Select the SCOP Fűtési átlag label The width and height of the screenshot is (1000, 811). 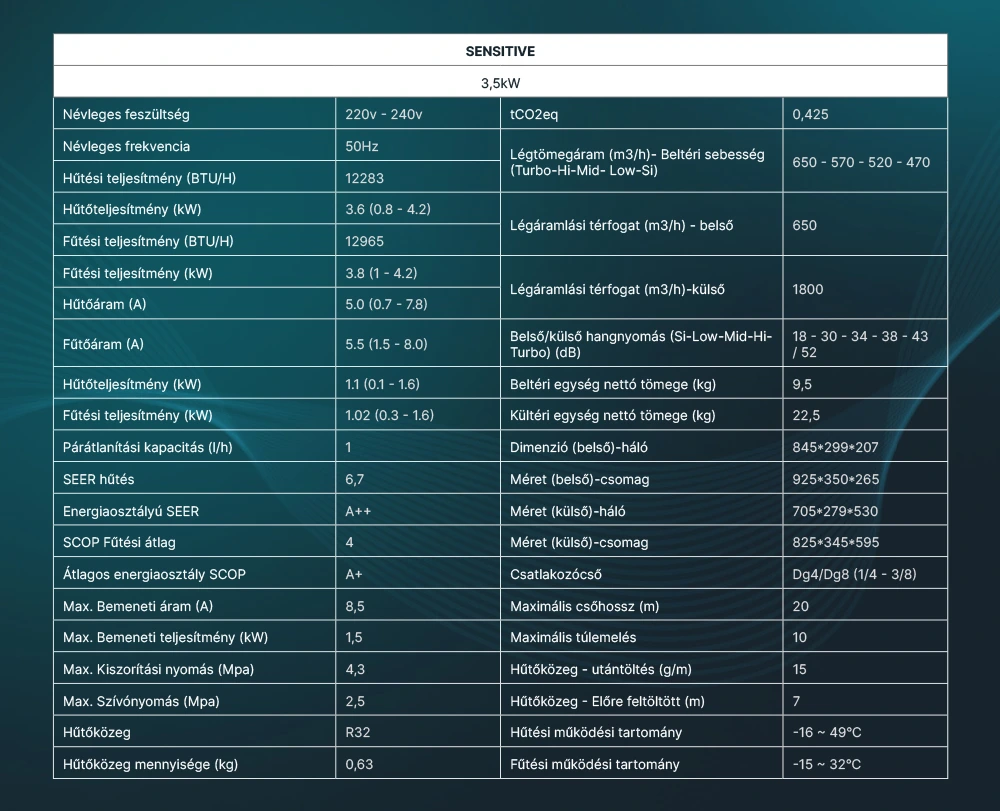pos(119,542)
